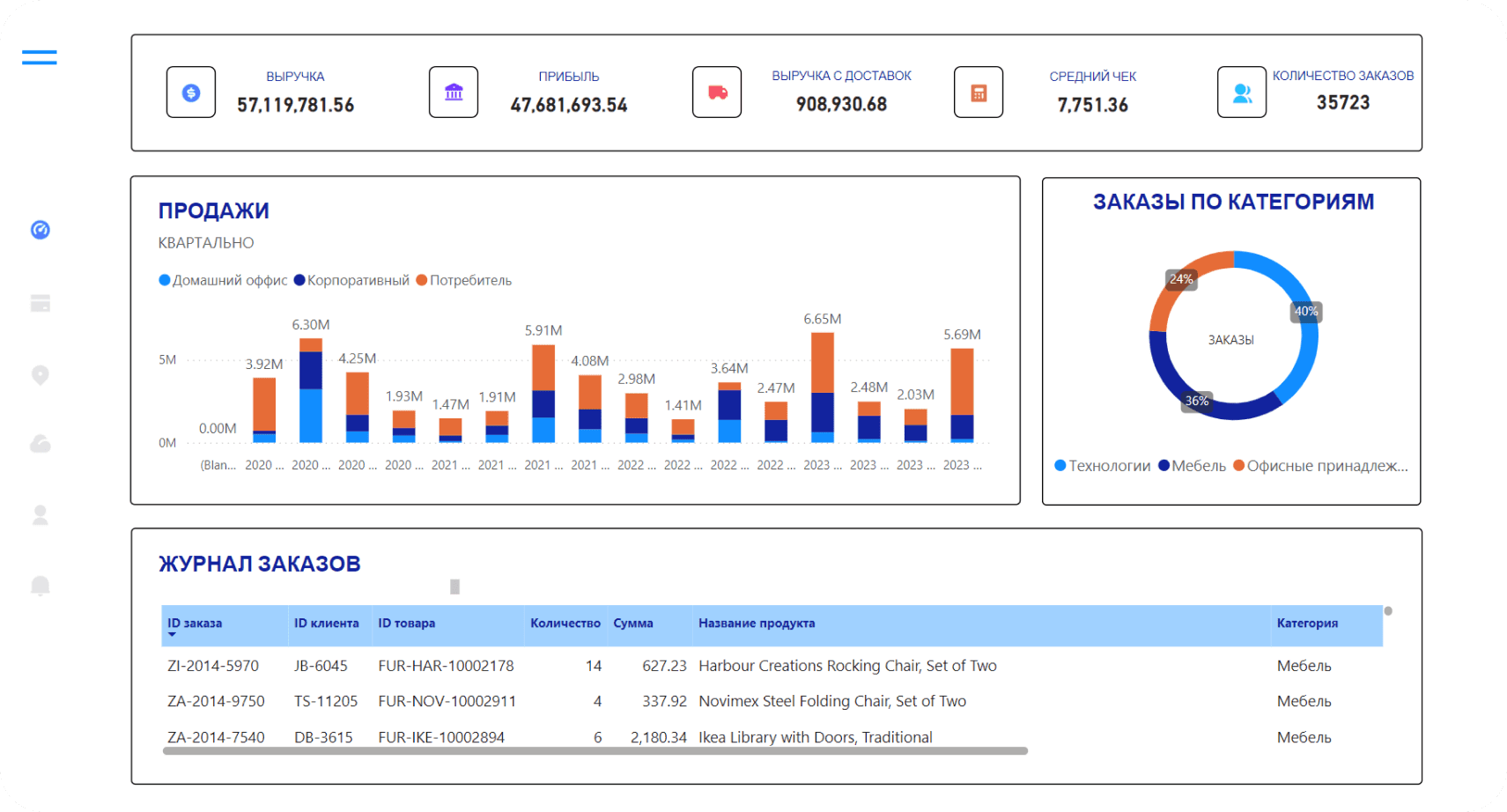The image size is (1507, 812).
Task: Open the hamburger menu
Action: coord(40,58)
